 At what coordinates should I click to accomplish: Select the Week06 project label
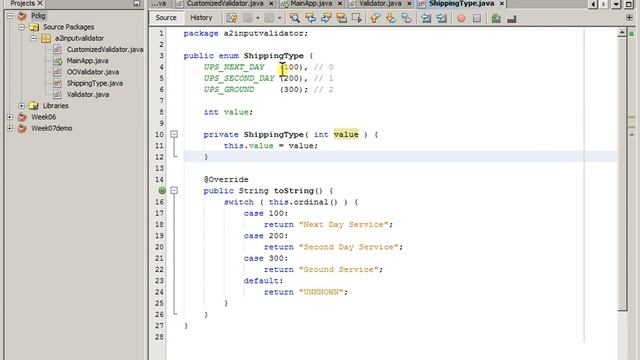click(x=43, y=117)
